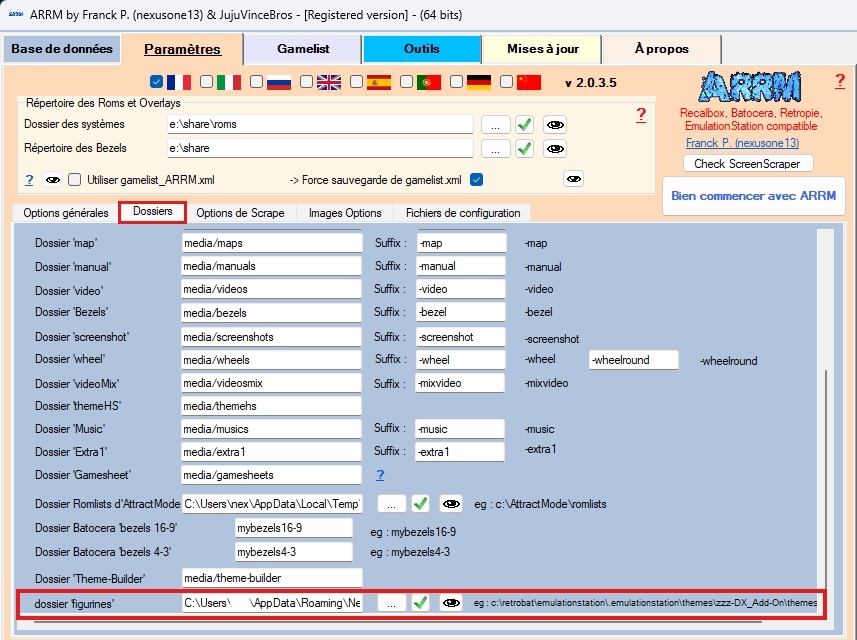The width and height of the screenshot is (857, 640).
Task: Click the media/wheels folder input field
Action: 271,360
